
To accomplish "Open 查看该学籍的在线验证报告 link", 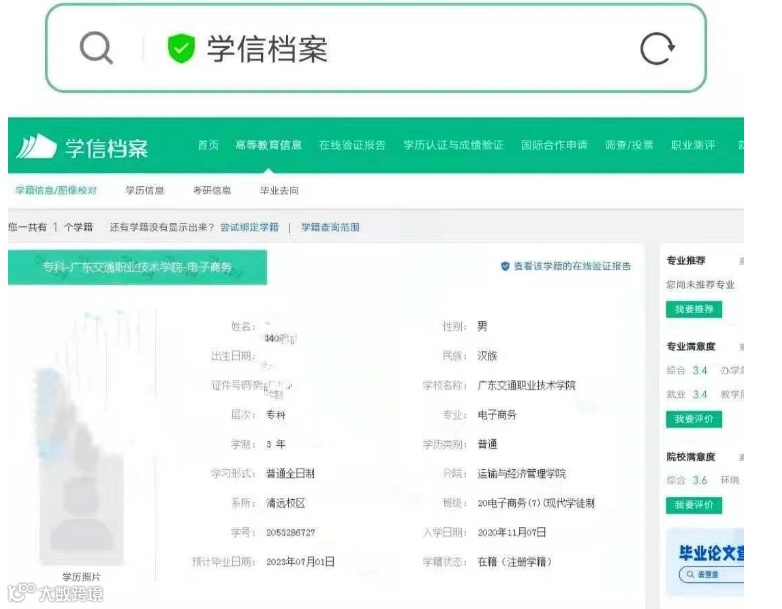I will [x=572, y=266].
